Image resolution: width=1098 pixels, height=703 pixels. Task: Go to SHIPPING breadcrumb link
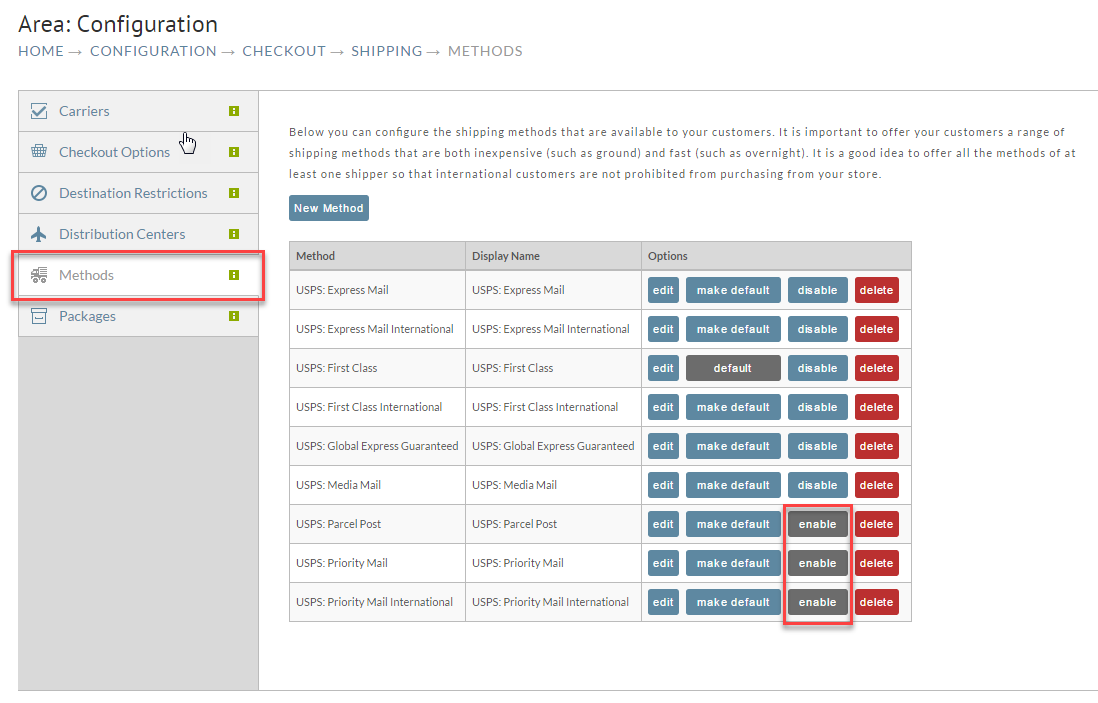click(387, 51)
